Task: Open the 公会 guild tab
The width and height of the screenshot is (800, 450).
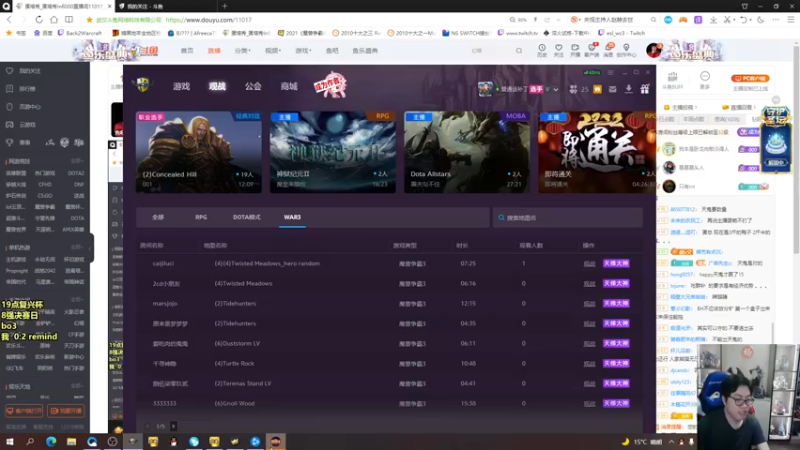Action: (x=253, y=86)
